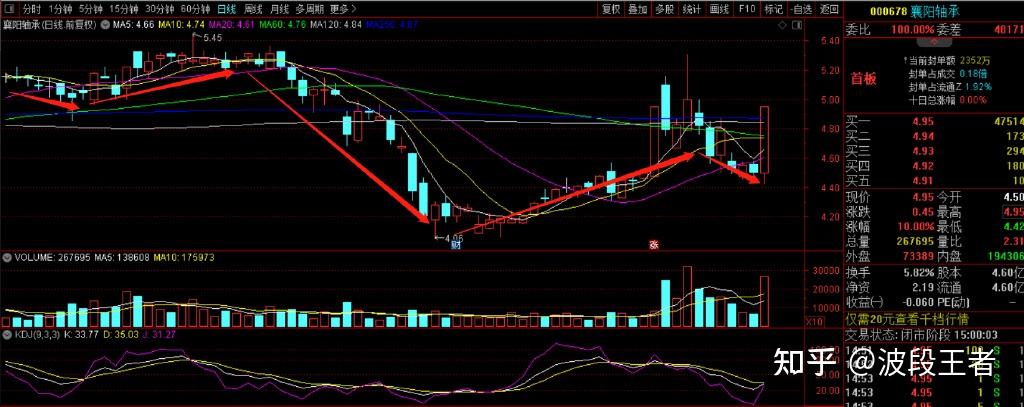Viewport: 1024px width, 407px height.
Task: Toggle 叠加 overlay comparison
Action: pyautogui.click(x=638, y=10)
